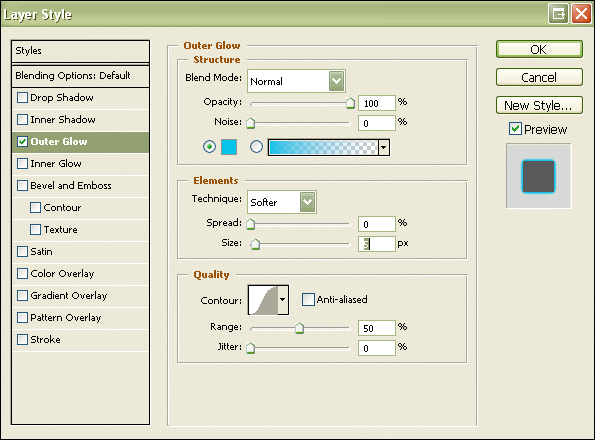Viewport: 595px width, 440px height.
Task: Click the title bar restore icon
Action: (558, 14)
